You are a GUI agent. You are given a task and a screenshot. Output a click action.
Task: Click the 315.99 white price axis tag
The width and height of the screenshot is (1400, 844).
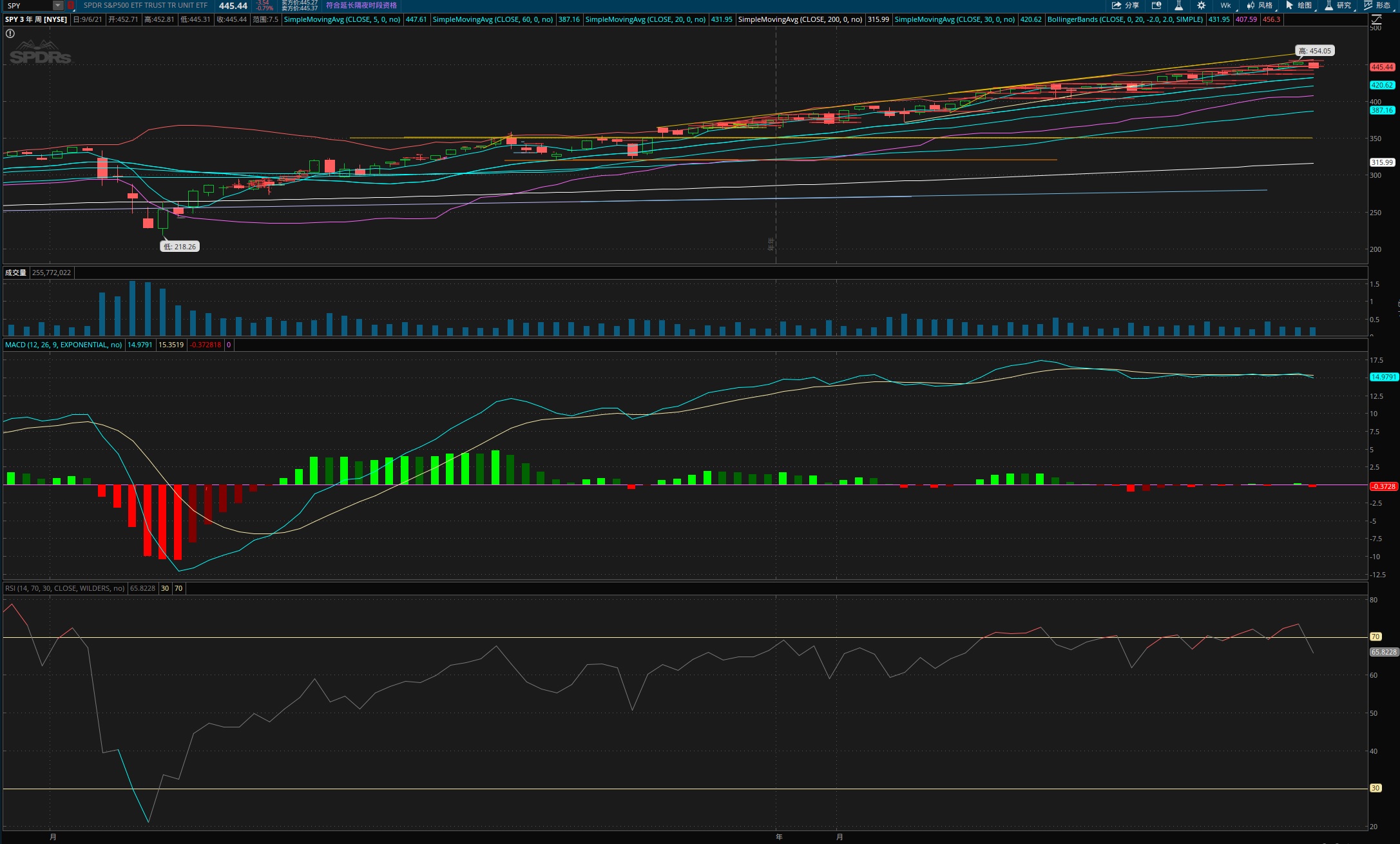[1382, 162]
